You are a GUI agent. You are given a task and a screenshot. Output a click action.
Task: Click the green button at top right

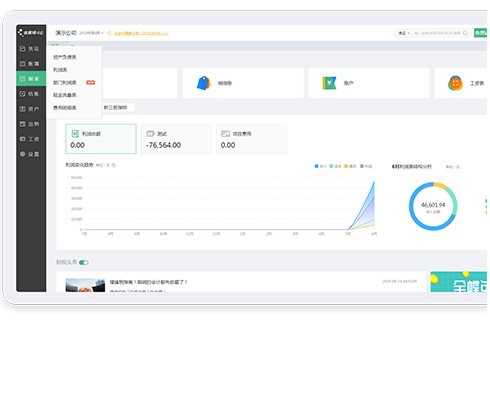(x=480, y=33)
